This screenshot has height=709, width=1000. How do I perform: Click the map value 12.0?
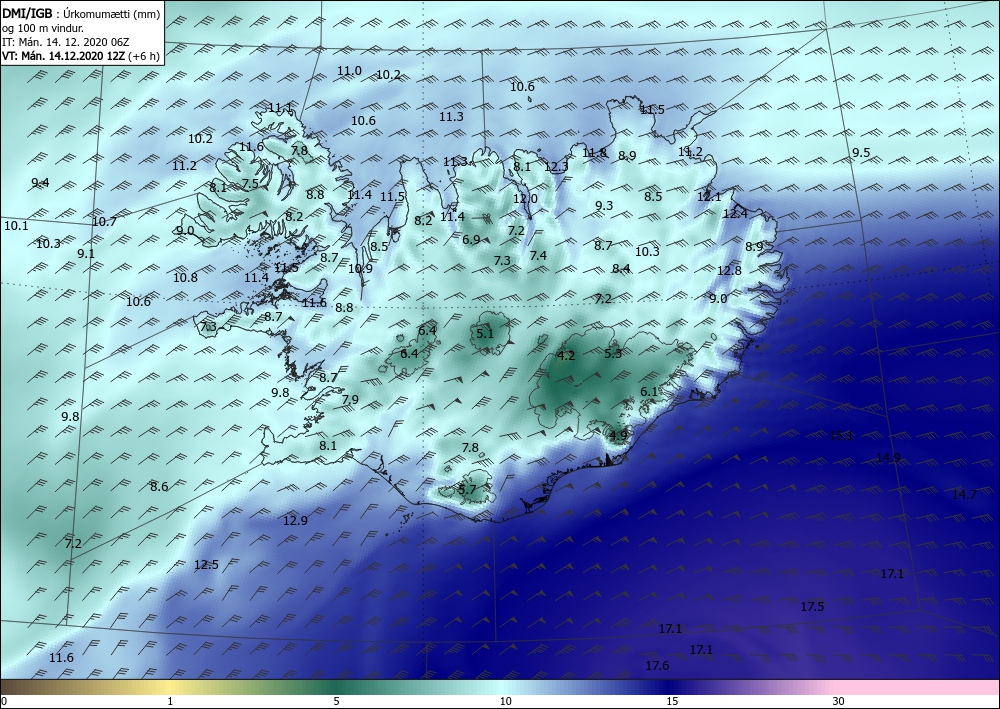coord(526,198)
